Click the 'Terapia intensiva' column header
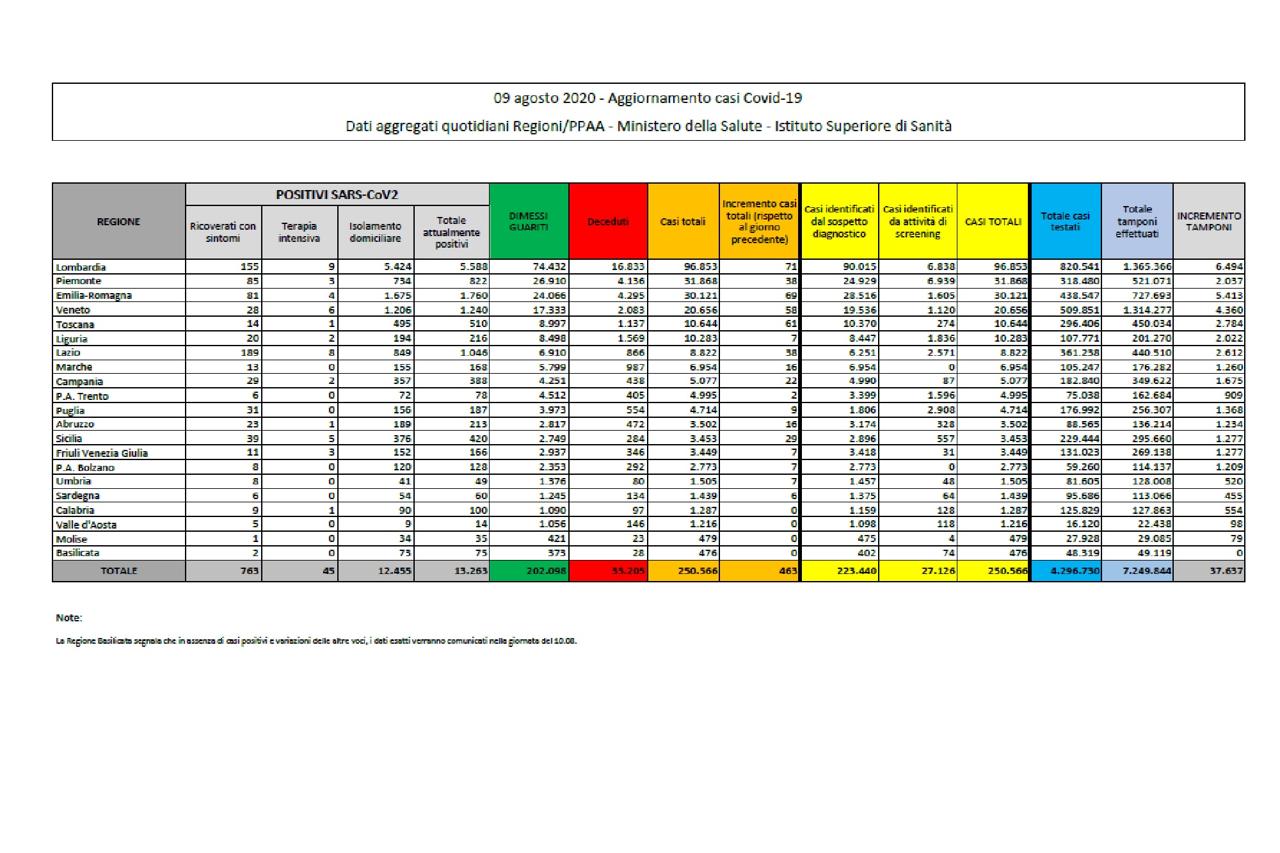This screenshot has width=1280, height=853. pyautogui.click(x=298, y=232)
